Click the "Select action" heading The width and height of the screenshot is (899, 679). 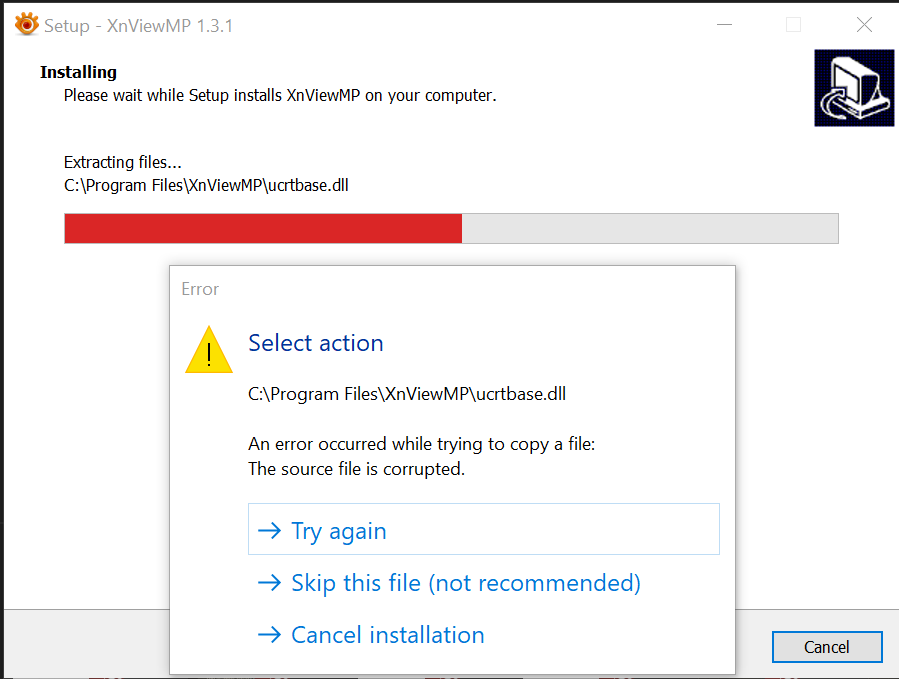(315, 343)
